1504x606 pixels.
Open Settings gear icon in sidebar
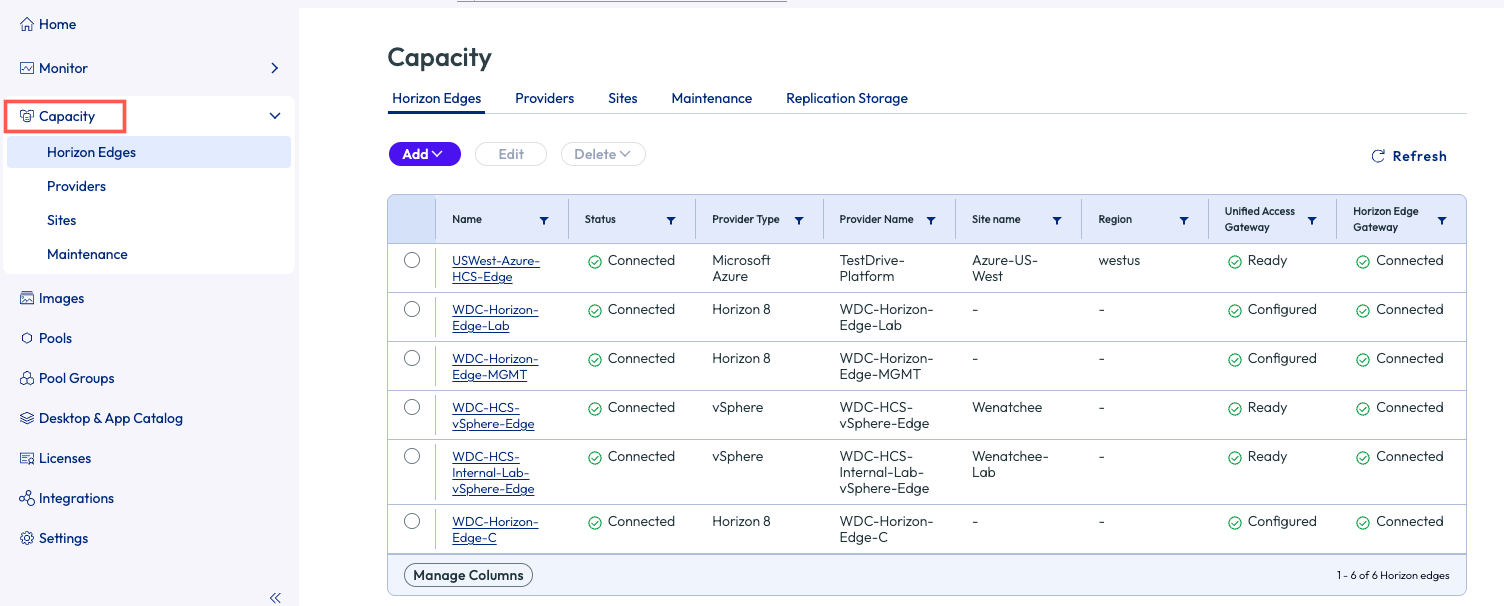pyautogui.click(x=27, y=539)
